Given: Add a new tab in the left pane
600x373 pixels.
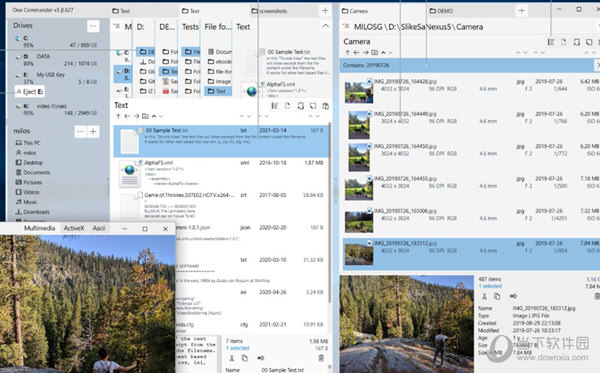Looking at the screenshot, I should coord(325,11).
